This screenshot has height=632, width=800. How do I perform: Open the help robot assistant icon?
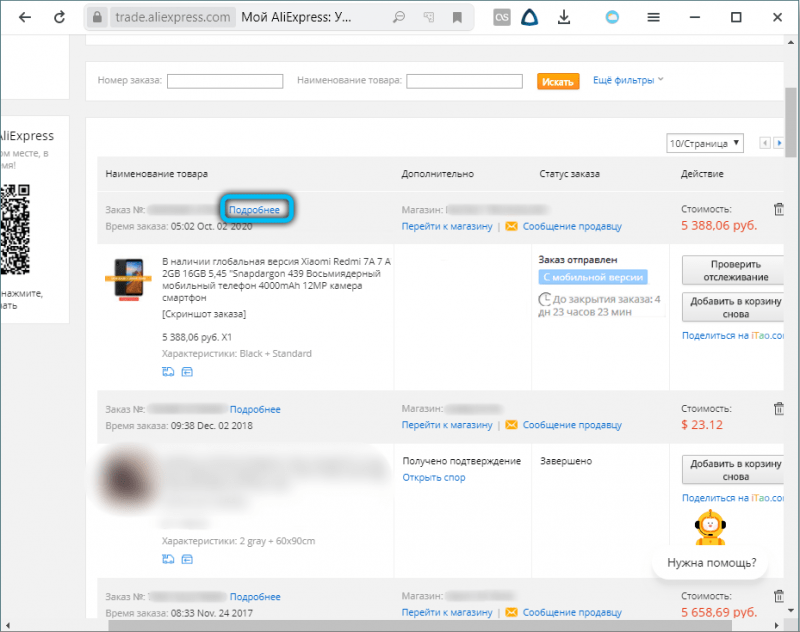click(x=710, y=527)
